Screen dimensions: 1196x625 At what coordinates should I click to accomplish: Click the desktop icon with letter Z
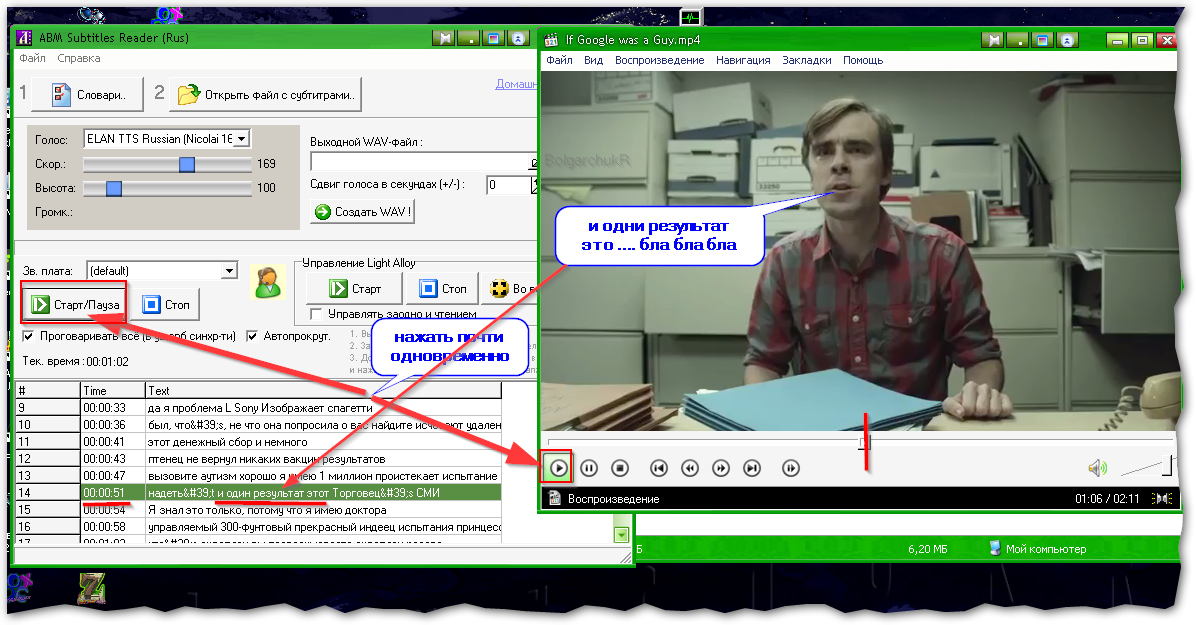[92, 588]
